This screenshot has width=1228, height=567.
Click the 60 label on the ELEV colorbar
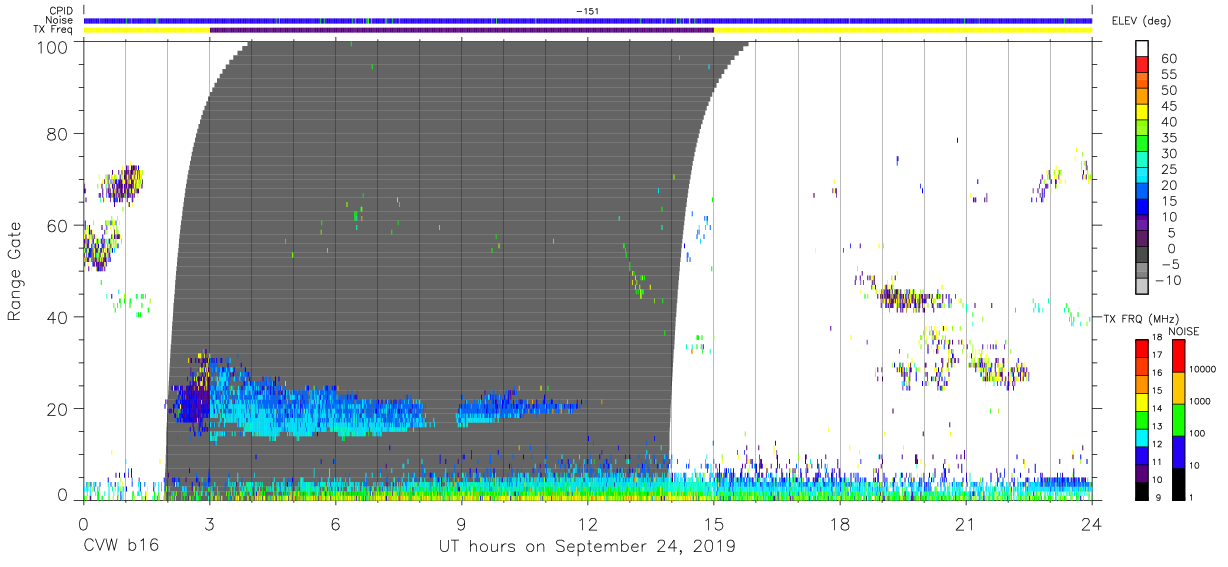coord(1169,59)
